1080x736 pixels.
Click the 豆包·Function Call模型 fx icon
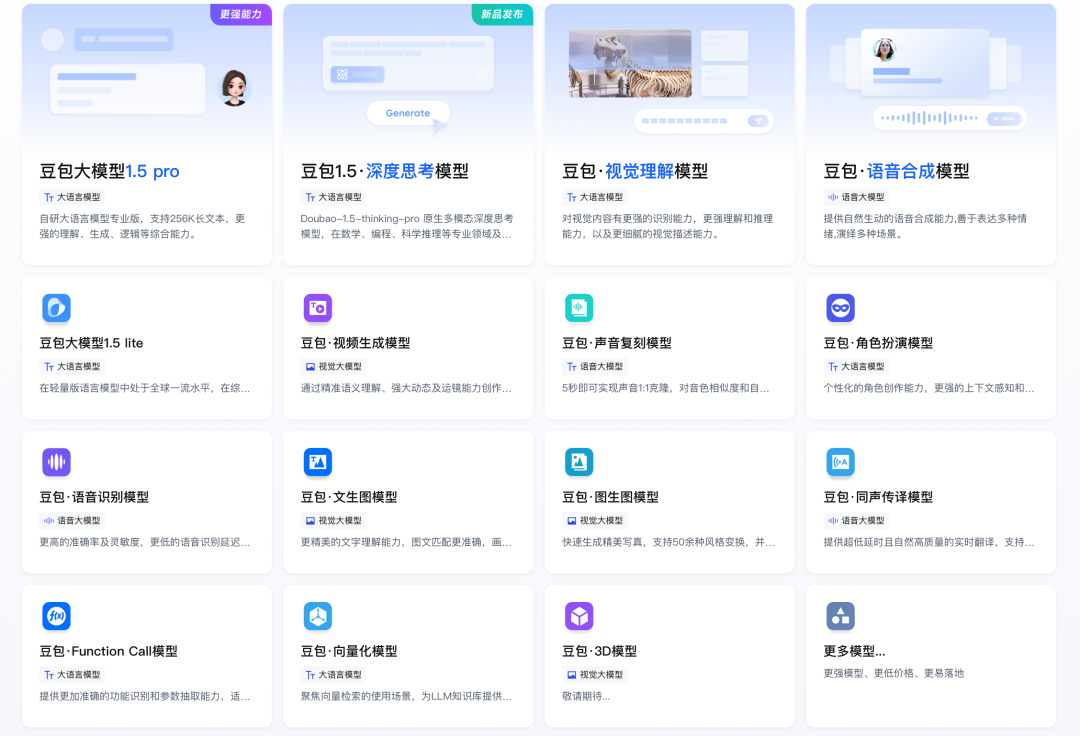click(x=56, y=616)
